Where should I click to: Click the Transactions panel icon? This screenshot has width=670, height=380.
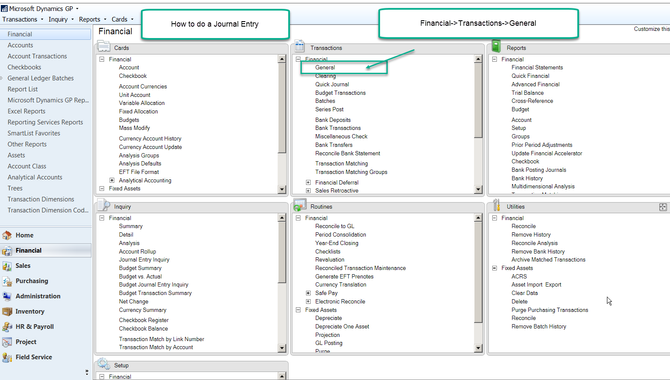(x=300, y=47)
